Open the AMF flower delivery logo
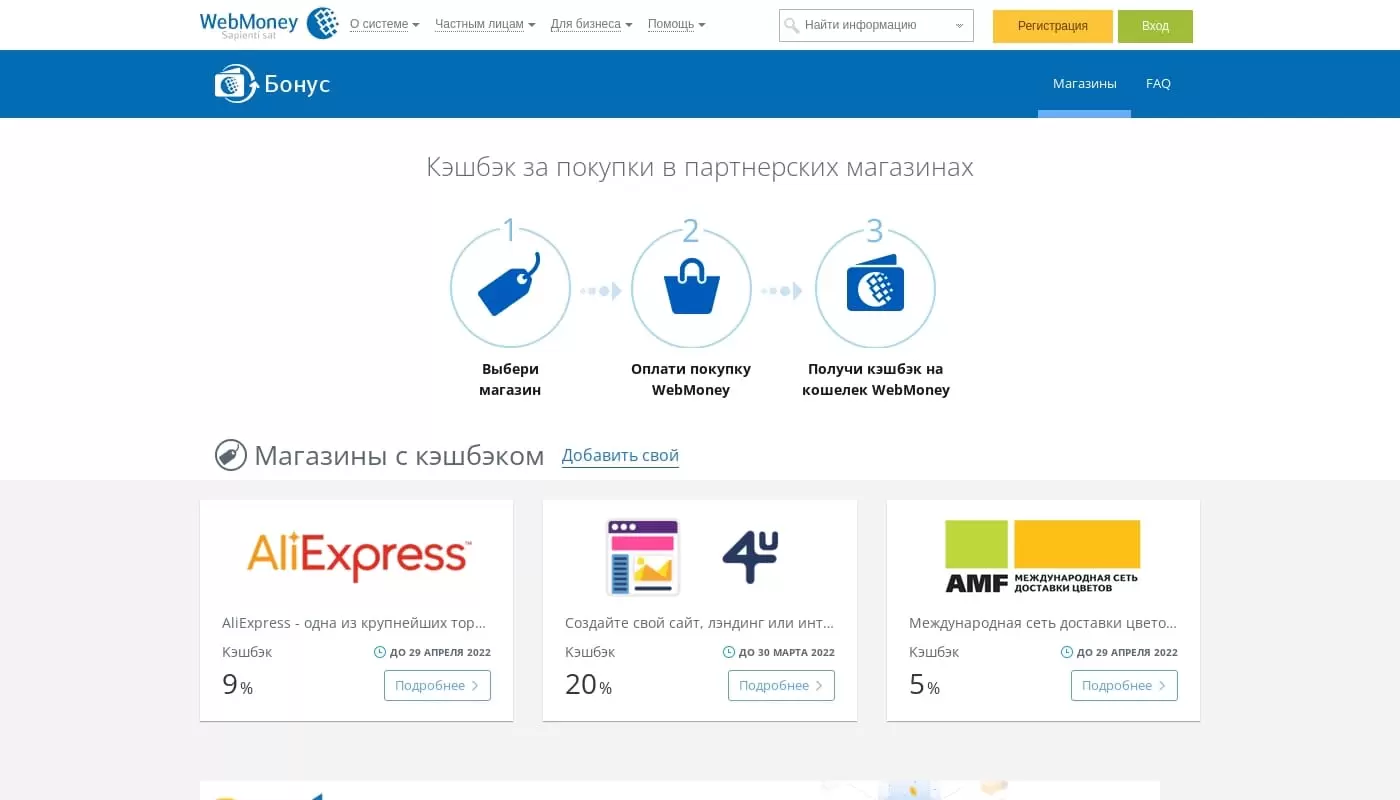The image size is (1400, 800). pyautogui.click(x=1043, y=556)
